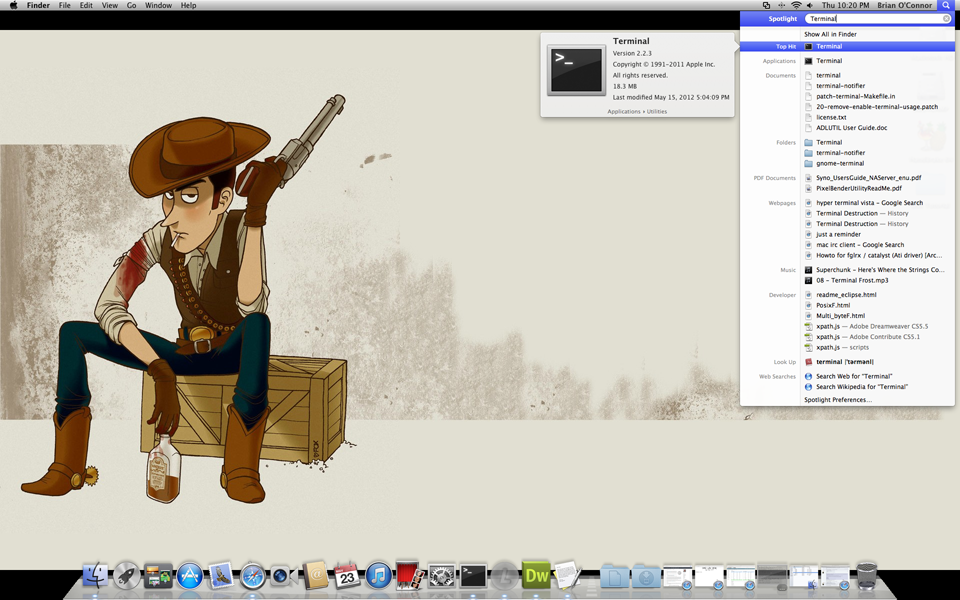960x600 pixels.
Task: Open the Trash in the Dock
Action: 866,576
